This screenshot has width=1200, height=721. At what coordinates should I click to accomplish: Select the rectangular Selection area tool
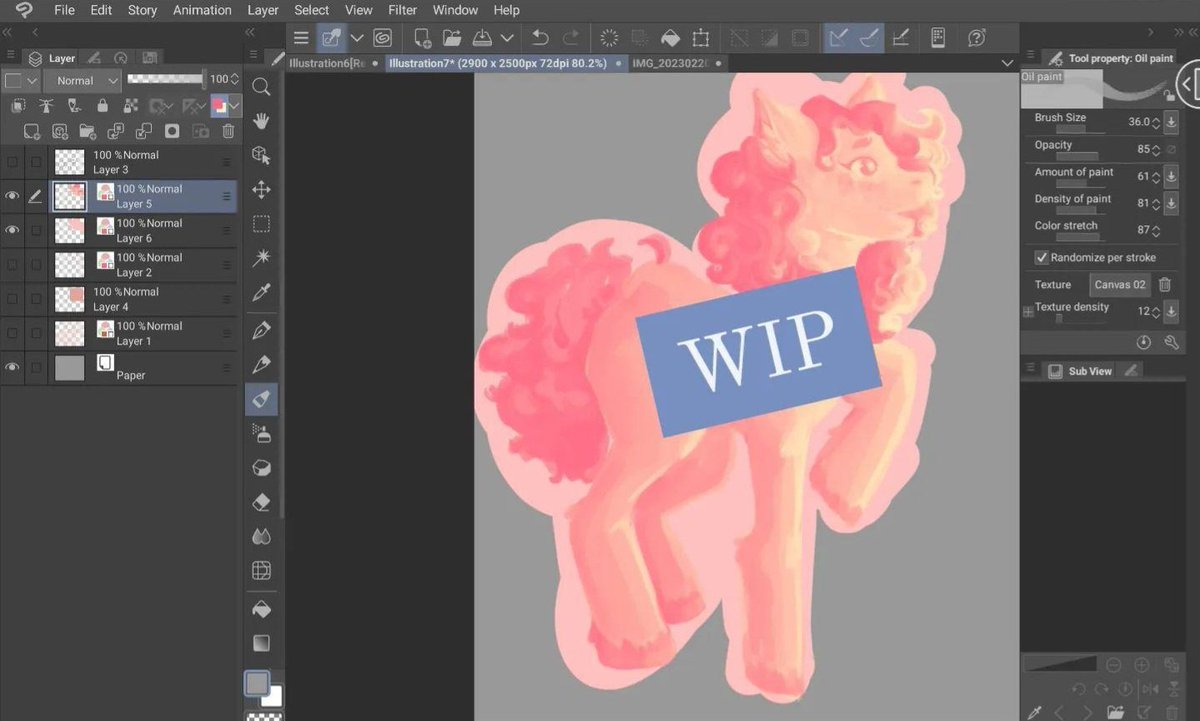[261, 224]
